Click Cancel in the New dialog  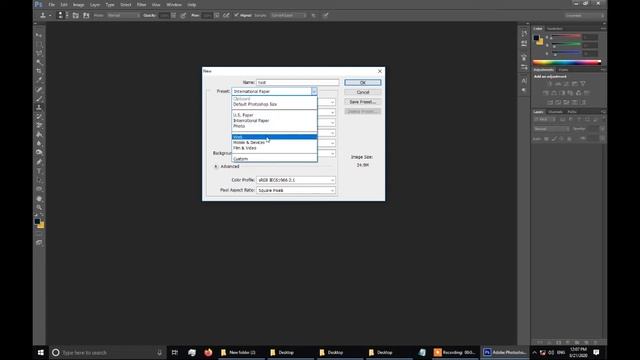362,92
